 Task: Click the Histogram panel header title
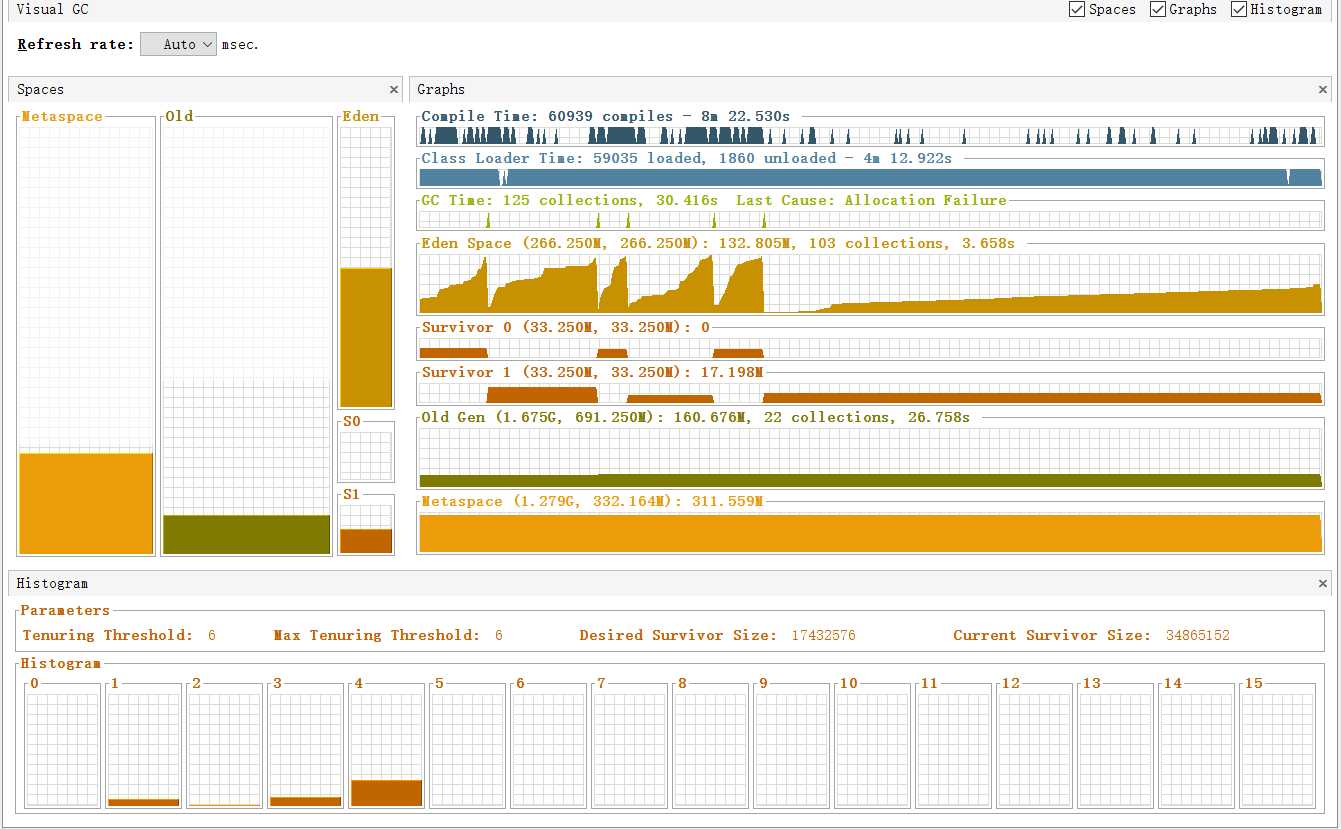pyautogui.click(x=52, y=583)
